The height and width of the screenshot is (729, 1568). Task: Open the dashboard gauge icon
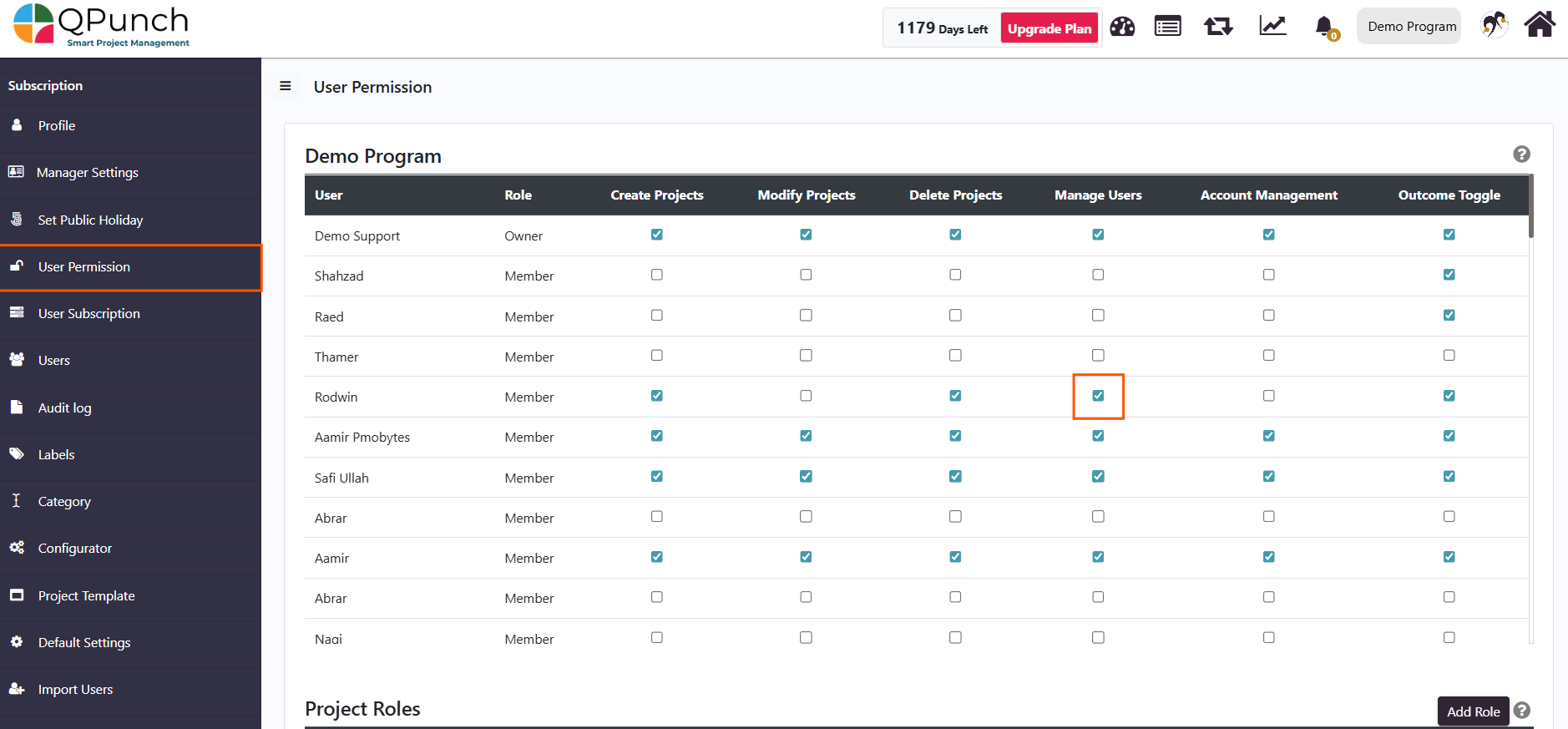[x=1122, y=27]
